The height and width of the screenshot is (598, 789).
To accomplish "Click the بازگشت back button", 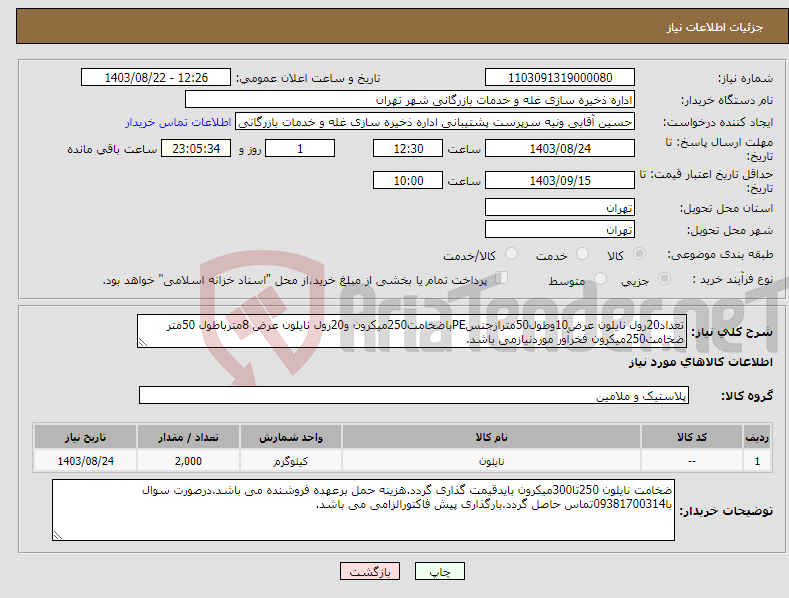I will coord(370,571).
